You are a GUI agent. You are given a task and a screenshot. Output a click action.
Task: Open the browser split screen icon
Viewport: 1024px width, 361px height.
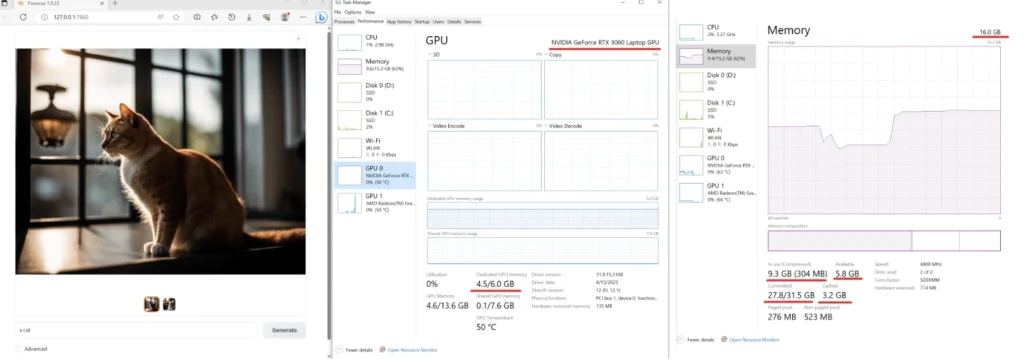click(197, 17)
